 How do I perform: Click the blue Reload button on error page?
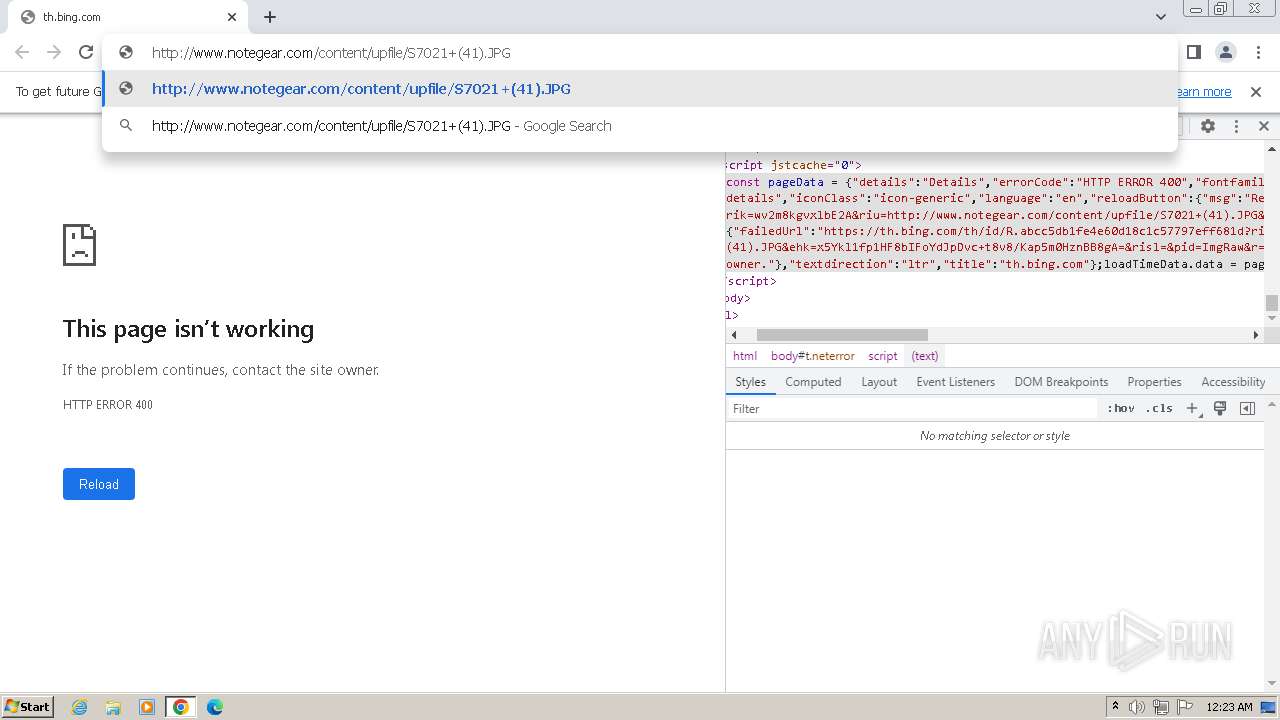click(x=99, y=484)
